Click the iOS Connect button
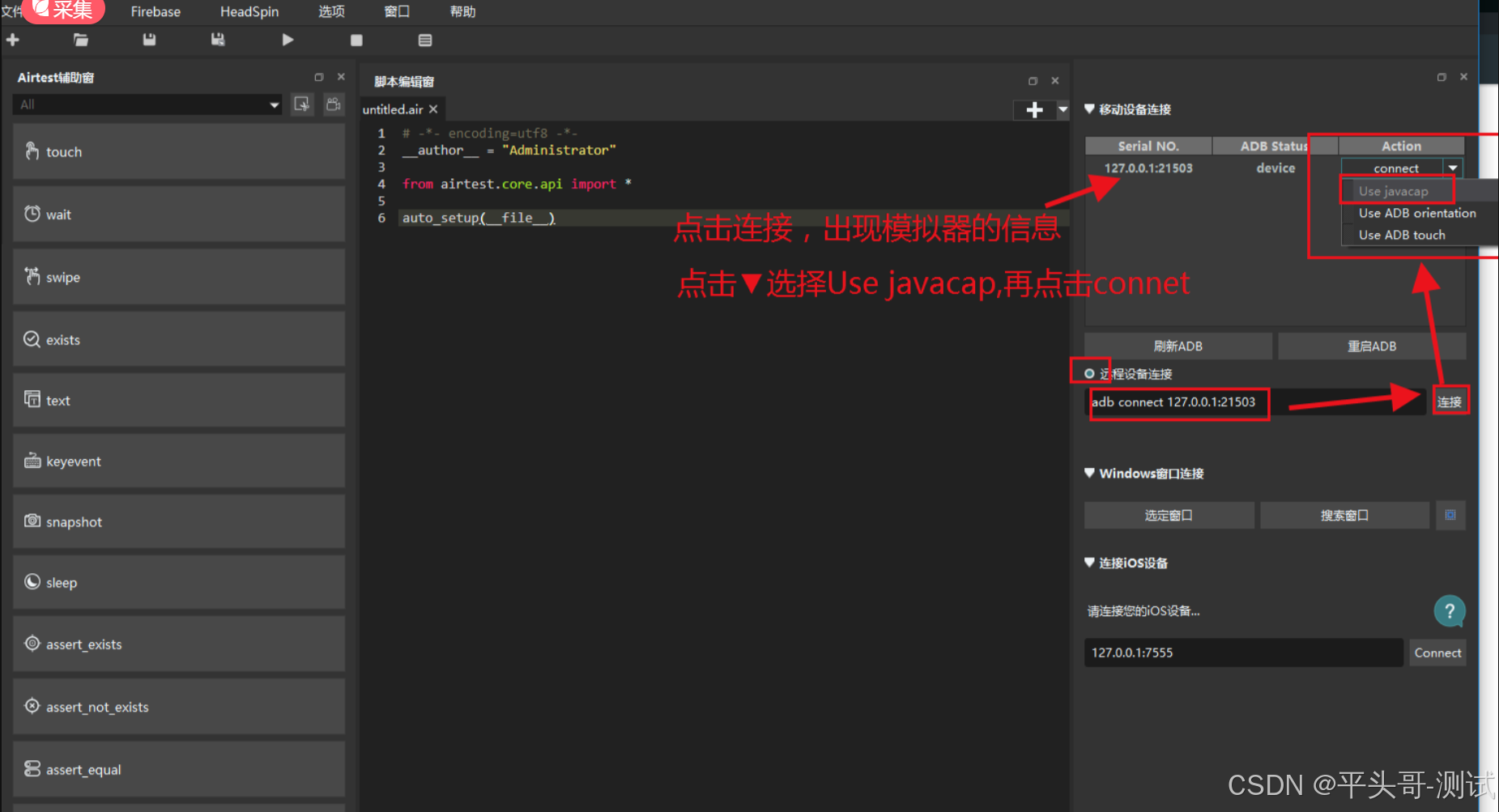1499x812 pixels. pyautogui.click(x=1437, y=653)
